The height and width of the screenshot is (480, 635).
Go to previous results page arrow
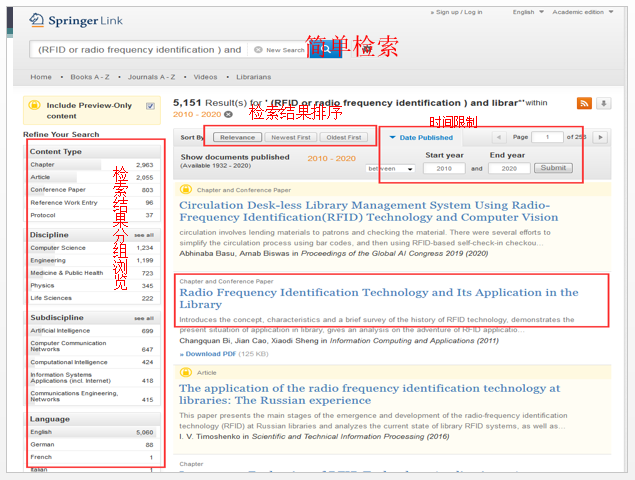pos(499,137)
